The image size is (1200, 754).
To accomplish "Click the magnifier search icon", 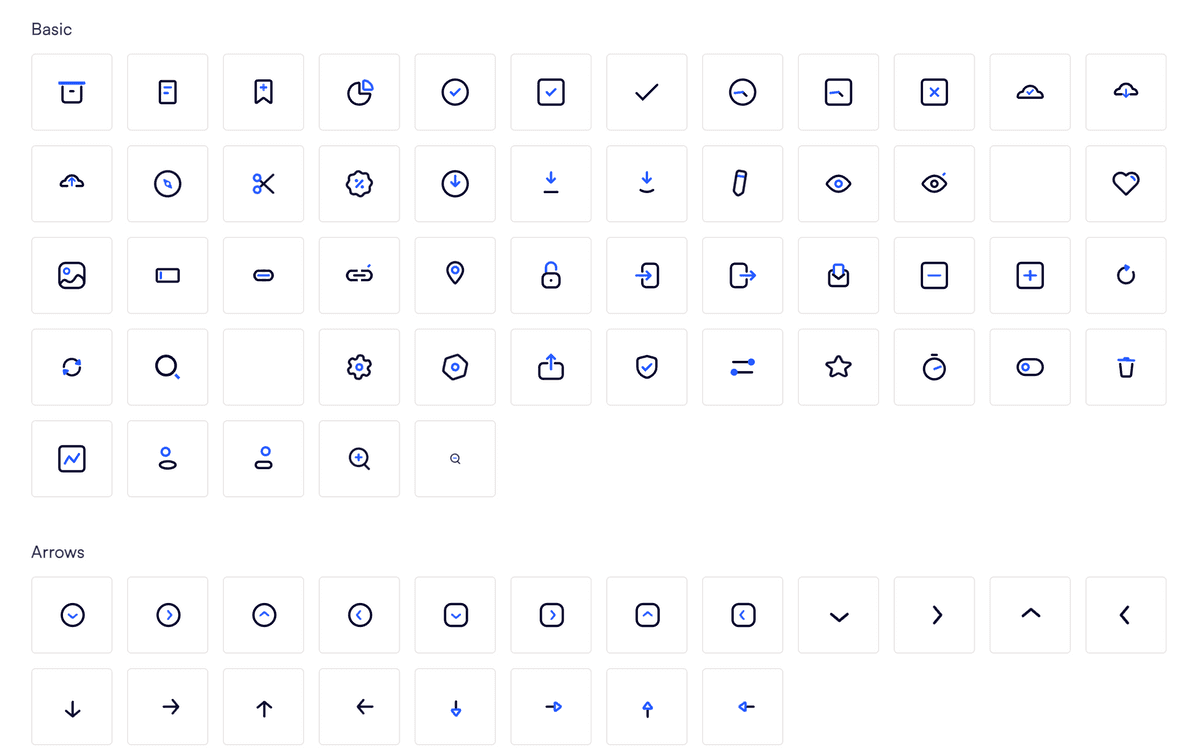I will point(168,367).
